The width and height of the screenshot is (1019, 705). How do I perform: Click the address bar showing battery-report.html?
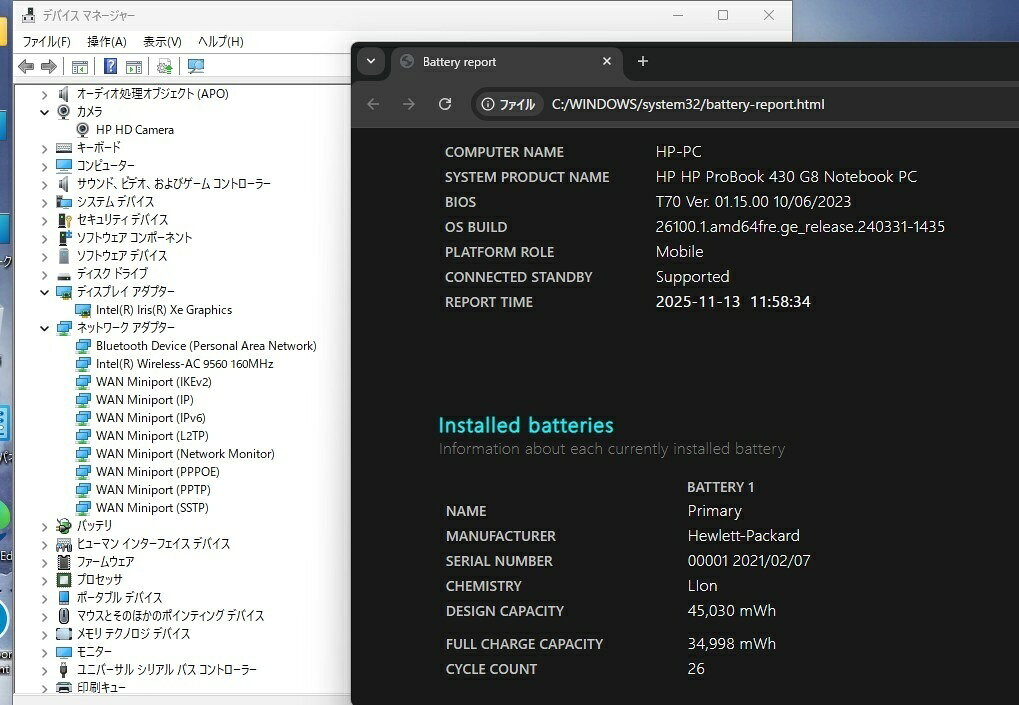point(688,104)
